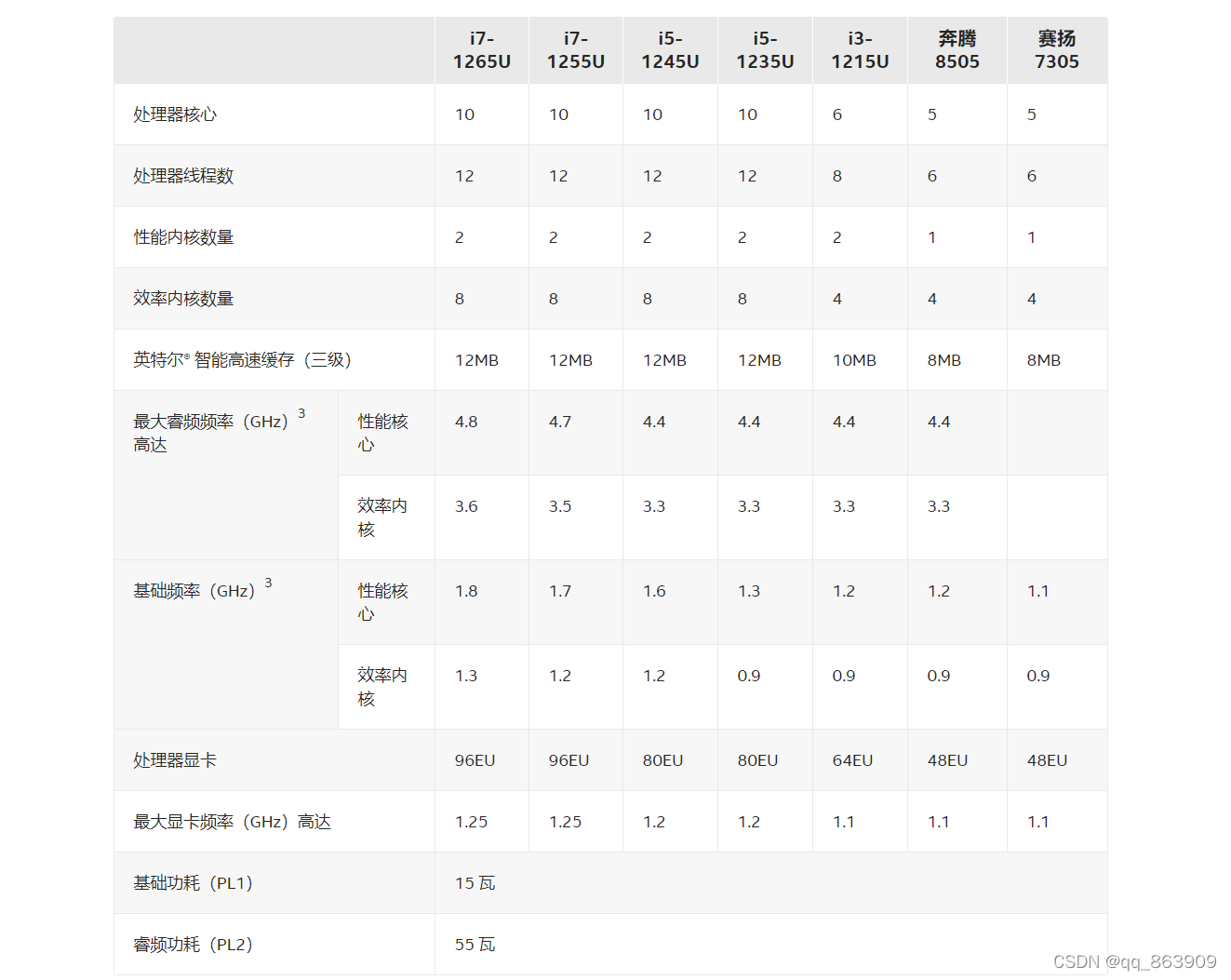Click the 1.8 base frequency value

click(466, 591)
